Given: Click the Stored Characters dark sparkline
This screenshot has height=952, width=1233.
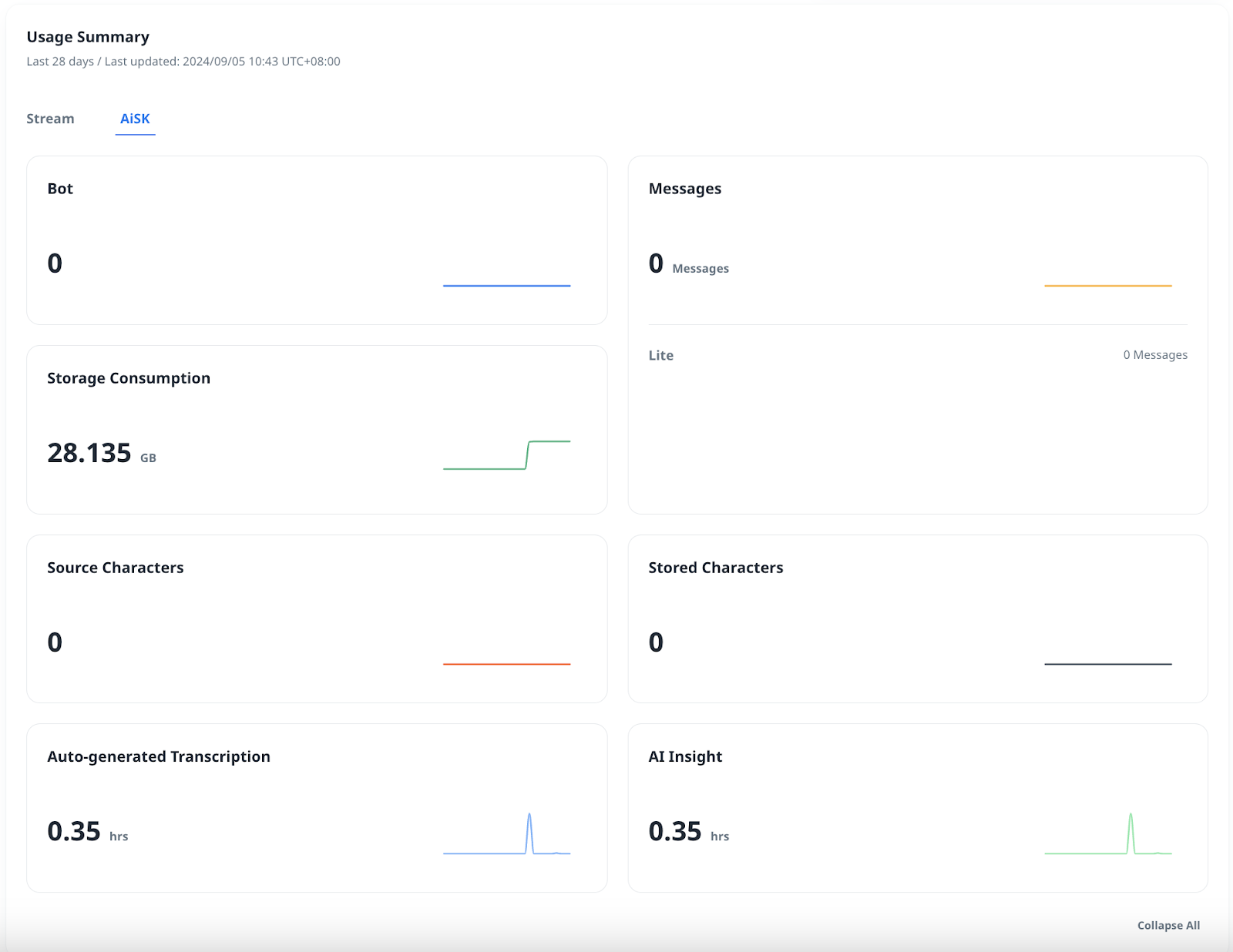Looking at the screenshot, I should coord(1107,663).
